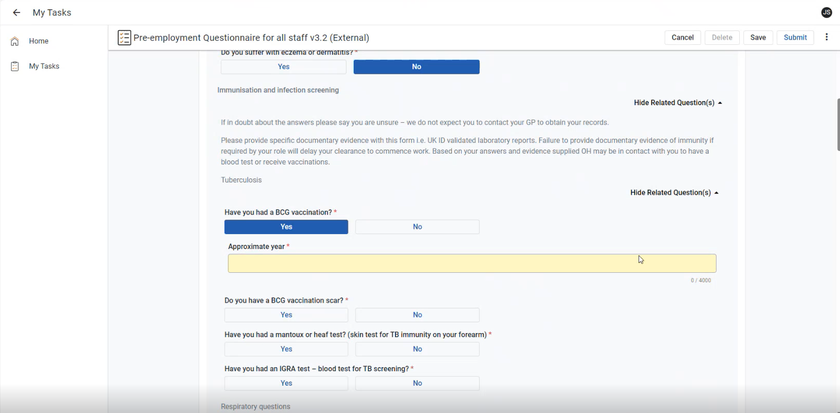Click the 'Tuberculosis' section heading
This screenshot has height=413, width=840.
tap(241, 180)
